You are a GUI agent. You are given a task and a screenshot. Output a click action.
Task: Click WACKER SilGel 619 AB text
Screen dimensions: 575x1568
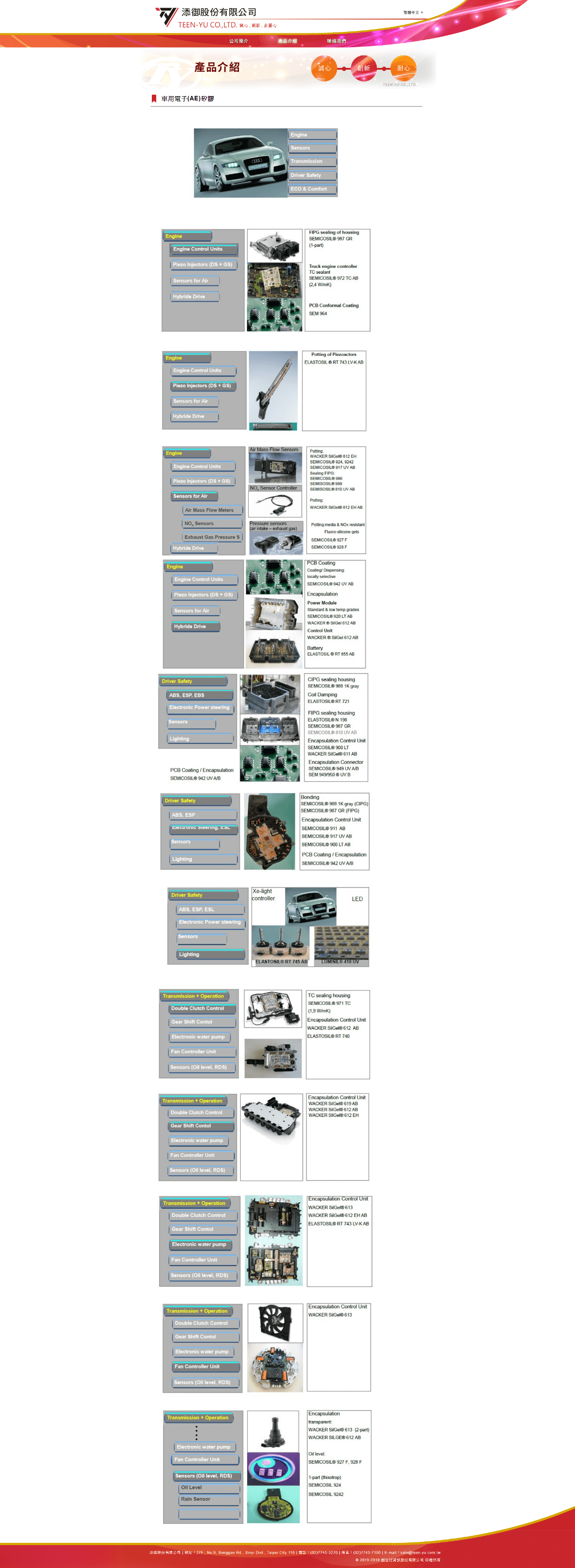click(x=333, y=1104)
